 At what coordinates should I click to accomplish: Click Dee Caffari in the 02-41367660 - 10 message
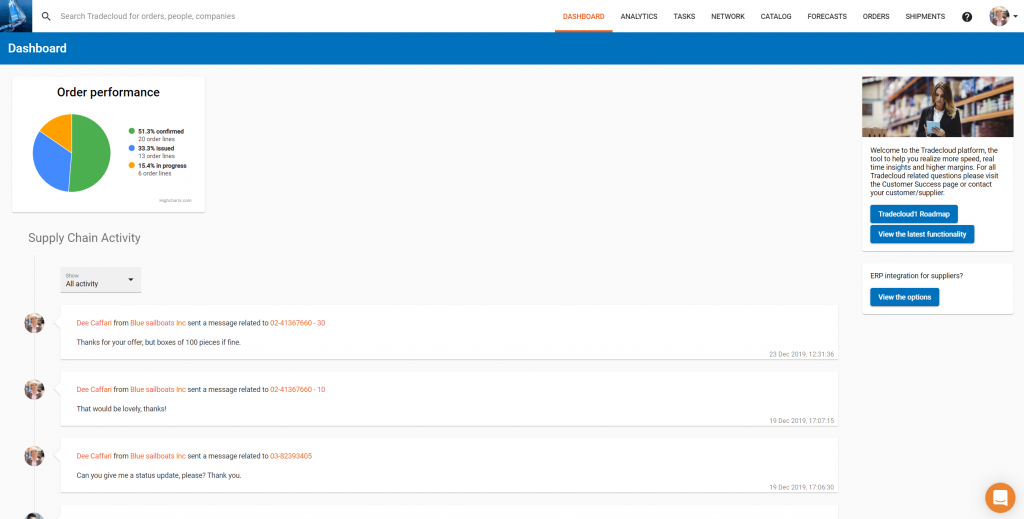coord(94,390)
